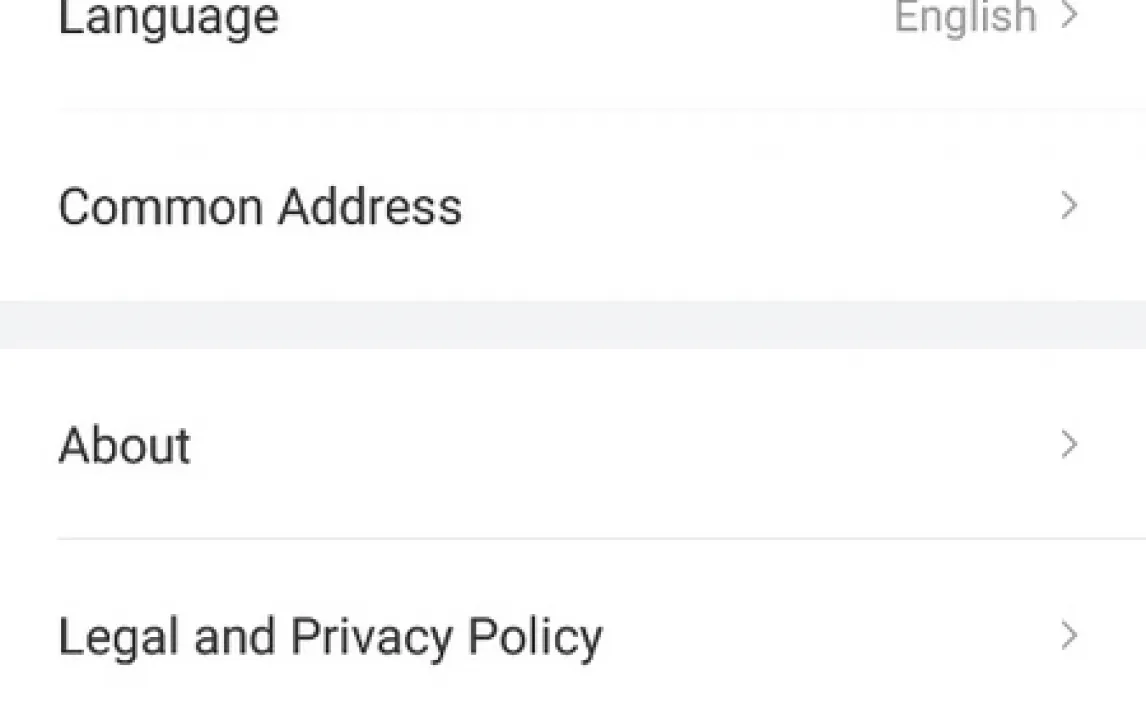1146x716 pixels.
Task: Click the Legal and Privacy Policy chevron
Action: (1070, 635)
